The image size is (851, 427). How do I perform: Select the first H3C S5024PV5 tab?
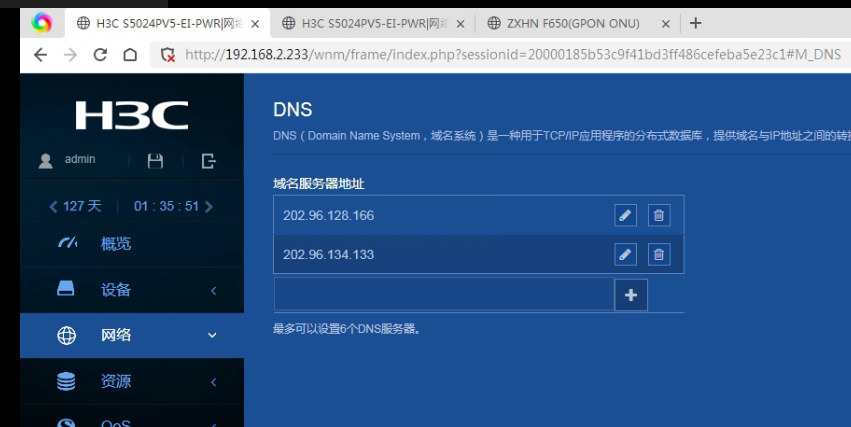168,23
